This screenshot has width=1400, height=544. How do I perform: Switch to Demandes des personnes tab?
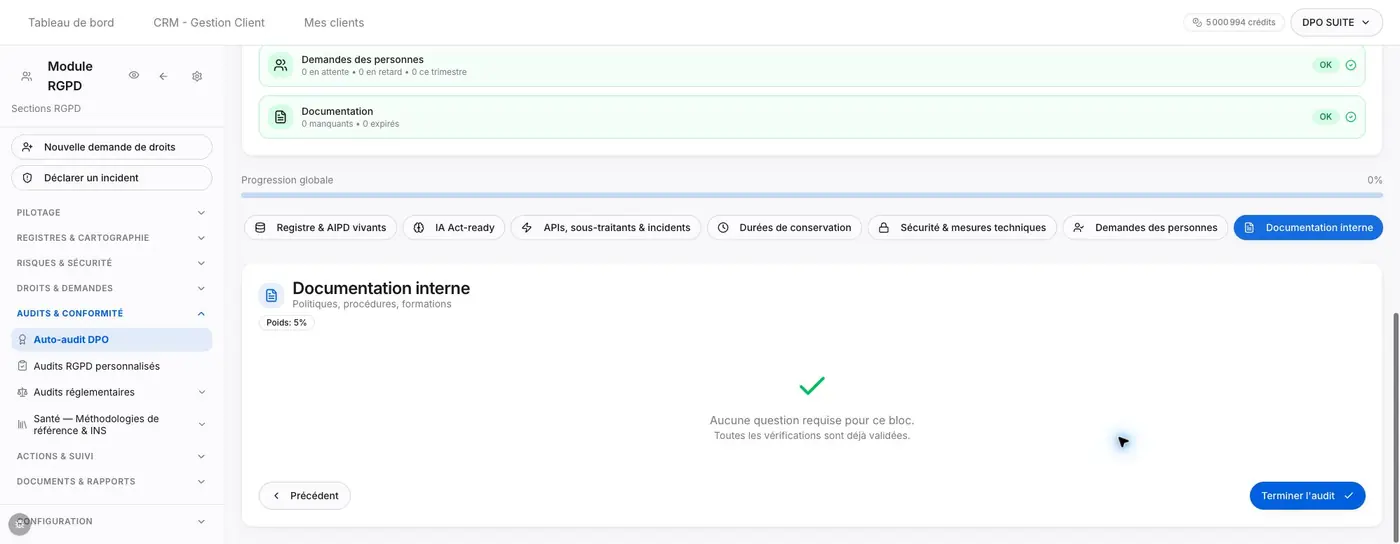coord(1146,228)
